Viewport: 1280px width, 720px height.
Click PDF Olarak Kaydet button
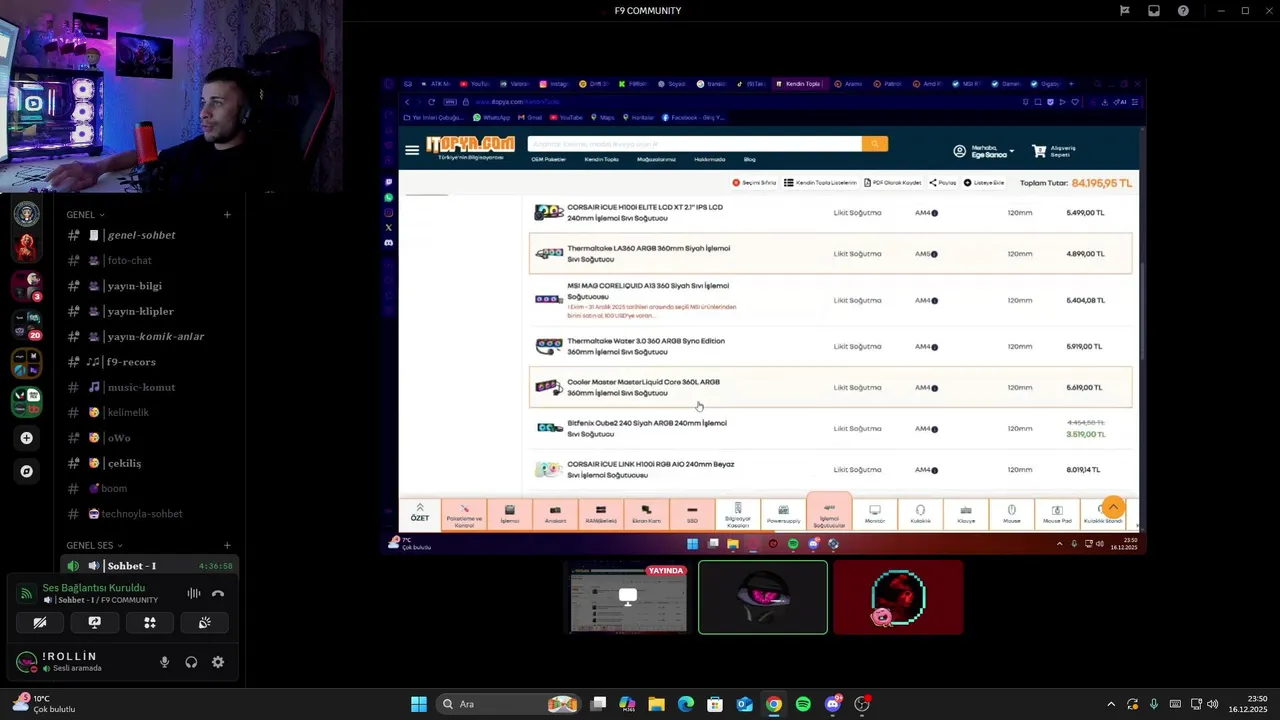pyautogui.click(x=892, y=183)
